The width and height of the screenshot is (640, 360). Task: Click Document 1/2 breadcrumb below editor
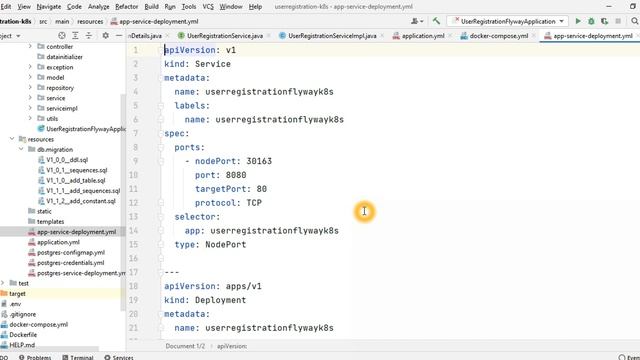coord(185,346)
